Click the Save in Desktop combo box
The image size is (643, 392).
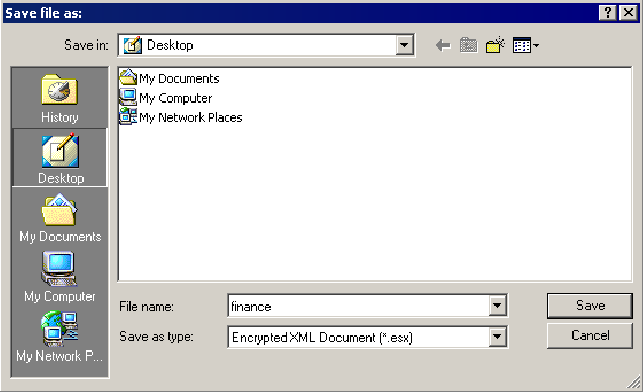click(266, 45)
